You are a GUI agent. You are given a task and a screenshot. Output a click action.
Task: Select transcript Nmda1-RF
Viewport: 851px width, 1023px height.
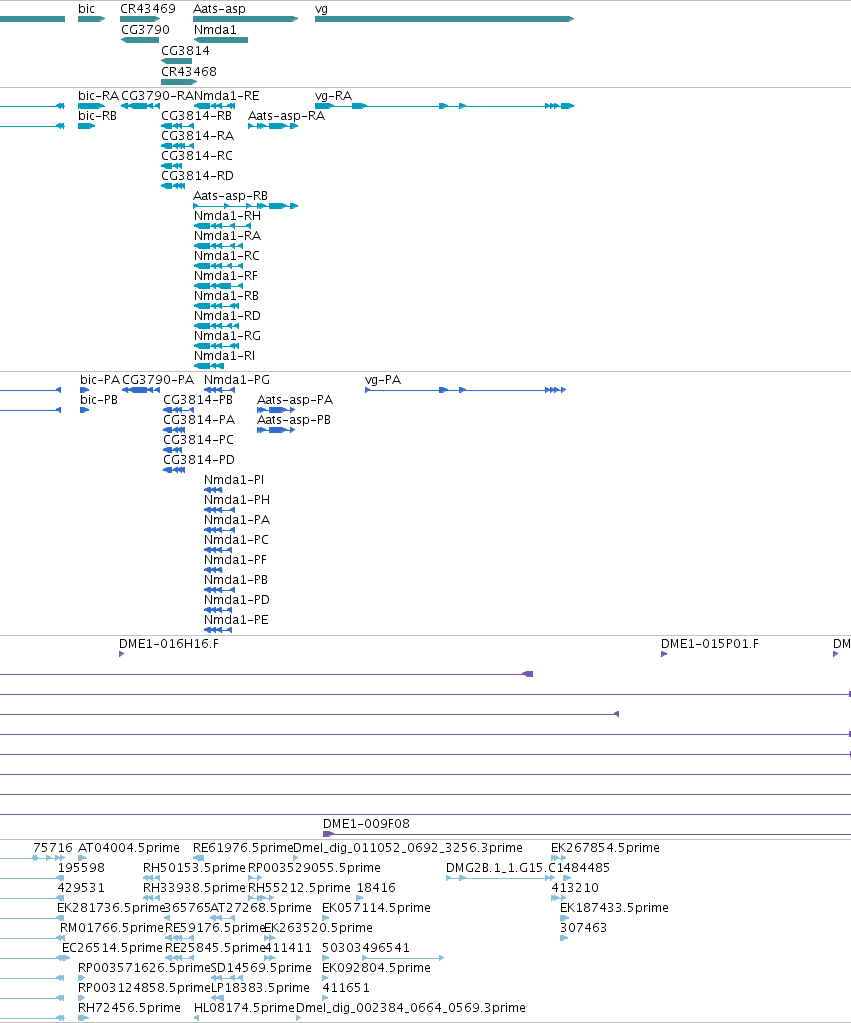(219, 286)
